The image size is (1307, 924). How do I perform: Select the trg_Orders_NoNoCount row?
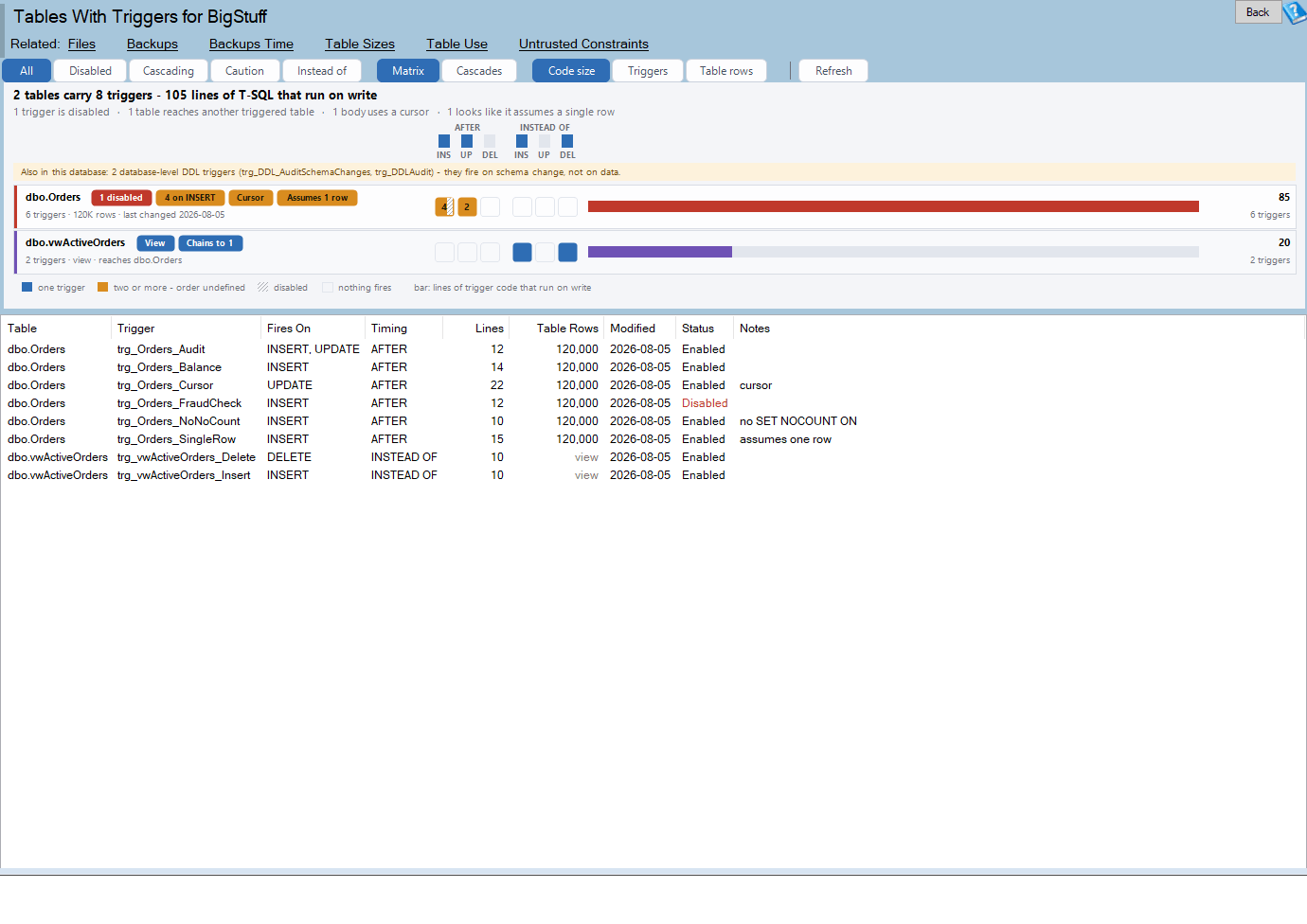click(653, 421)
